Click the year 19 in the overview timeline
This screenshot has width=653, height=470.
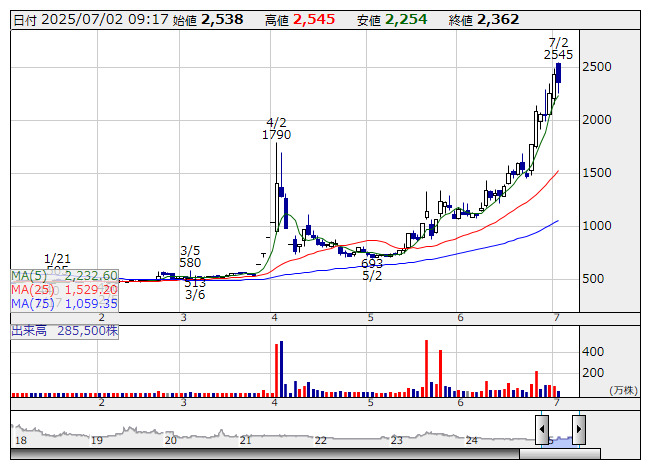click(96, 440)
